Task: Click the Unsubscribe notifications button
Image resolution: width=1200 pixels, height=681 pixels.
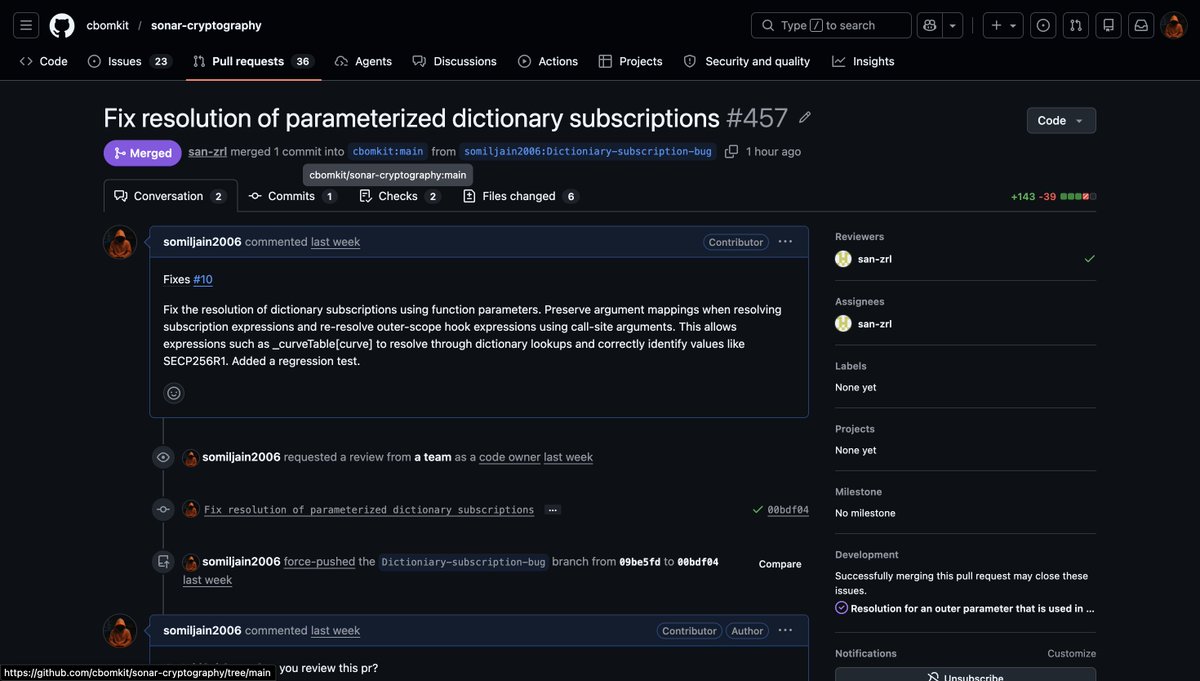Action: pyautogui.click(x=965, y=677)
